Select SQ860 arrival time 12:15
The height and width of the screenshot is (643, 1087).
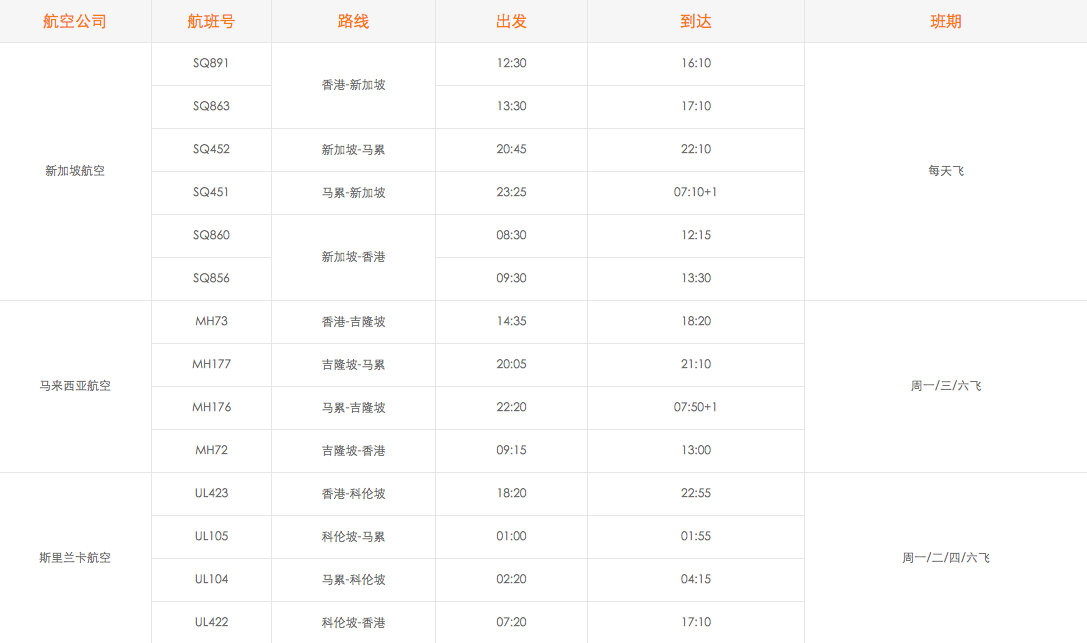(696, 235)
